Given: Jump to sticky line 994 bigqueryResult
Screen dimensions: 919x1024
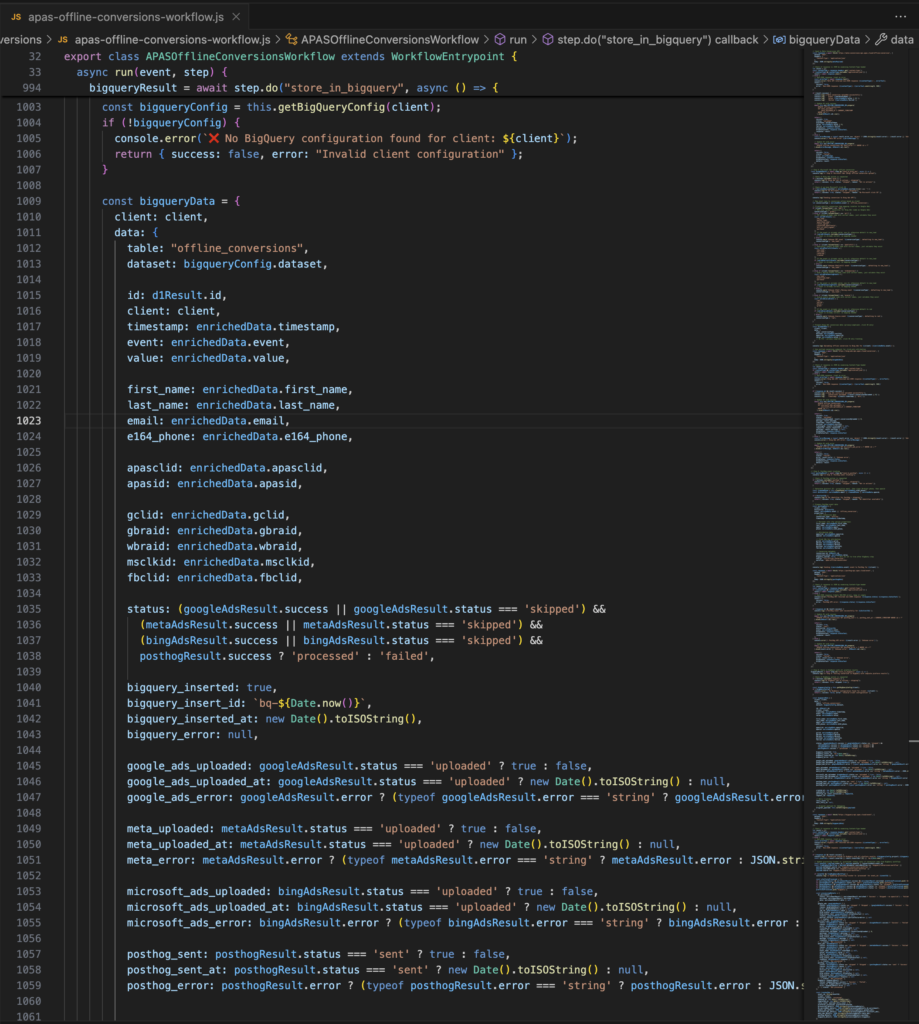Looking at the screenshot, I should [290, 89].
